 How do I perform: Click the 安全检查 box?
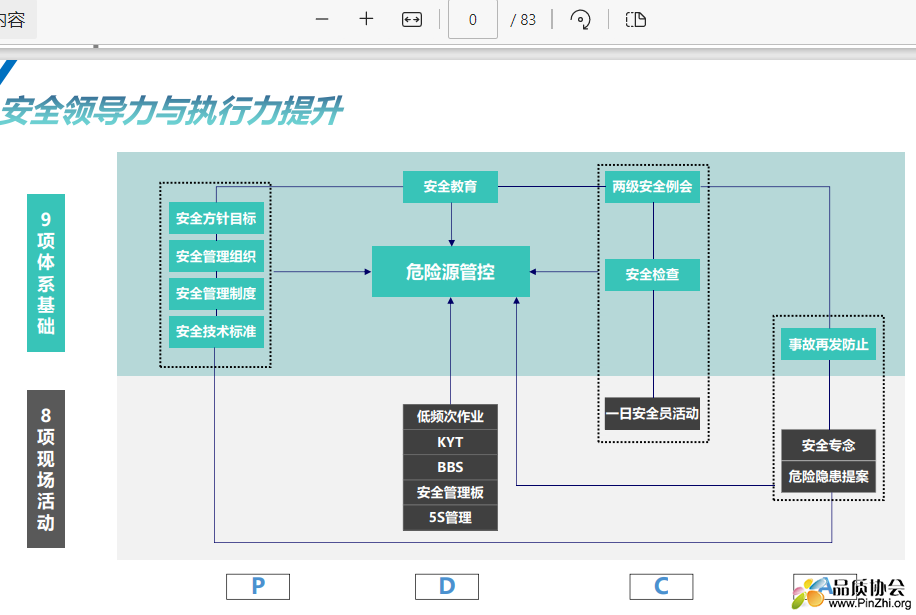[x=652, y=275]
